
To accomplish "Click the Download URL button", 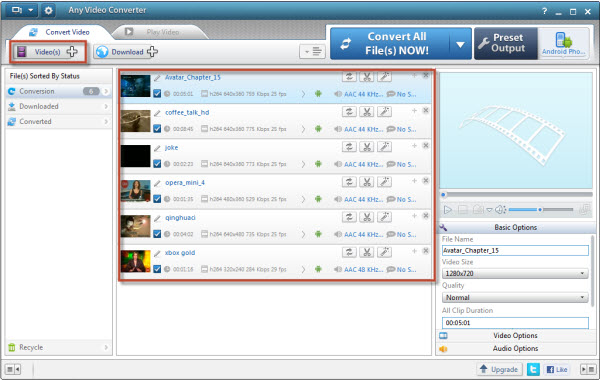I will [x=126, y=52].
